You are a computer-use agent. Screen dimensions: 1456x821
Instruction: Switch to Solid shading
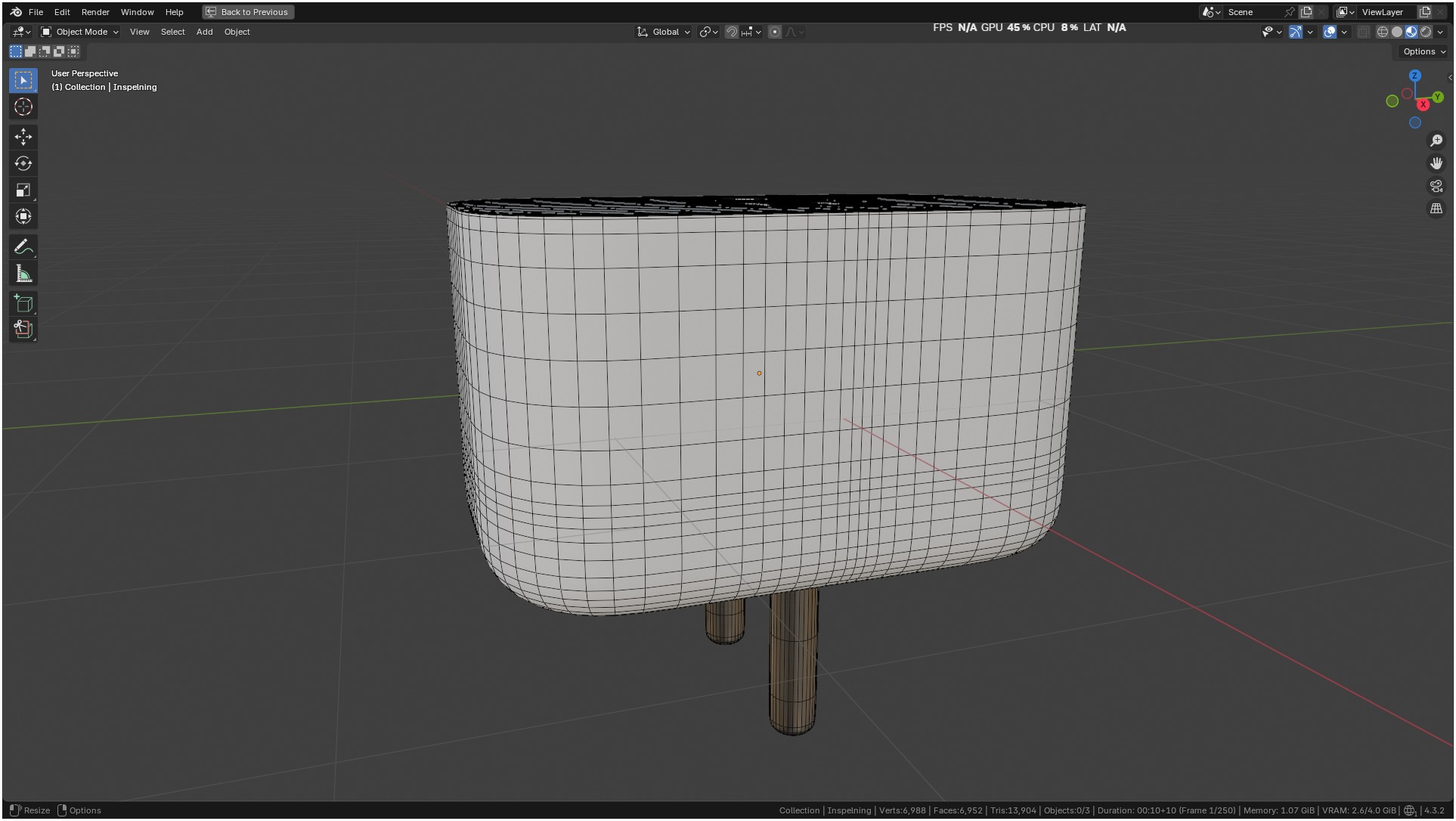click(1397, 32)
